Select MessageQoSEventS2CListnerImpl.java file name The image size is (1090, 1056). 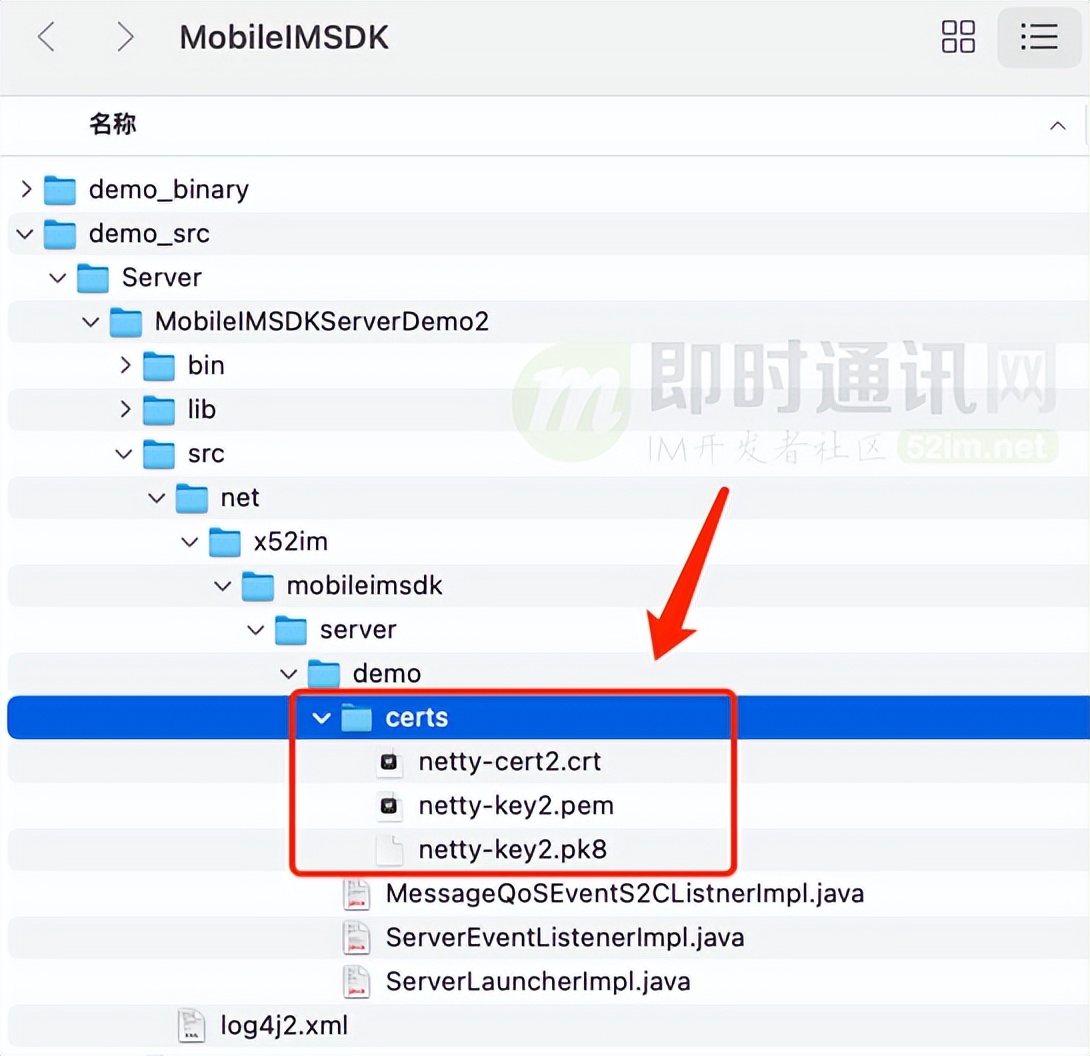pos(625,893)
